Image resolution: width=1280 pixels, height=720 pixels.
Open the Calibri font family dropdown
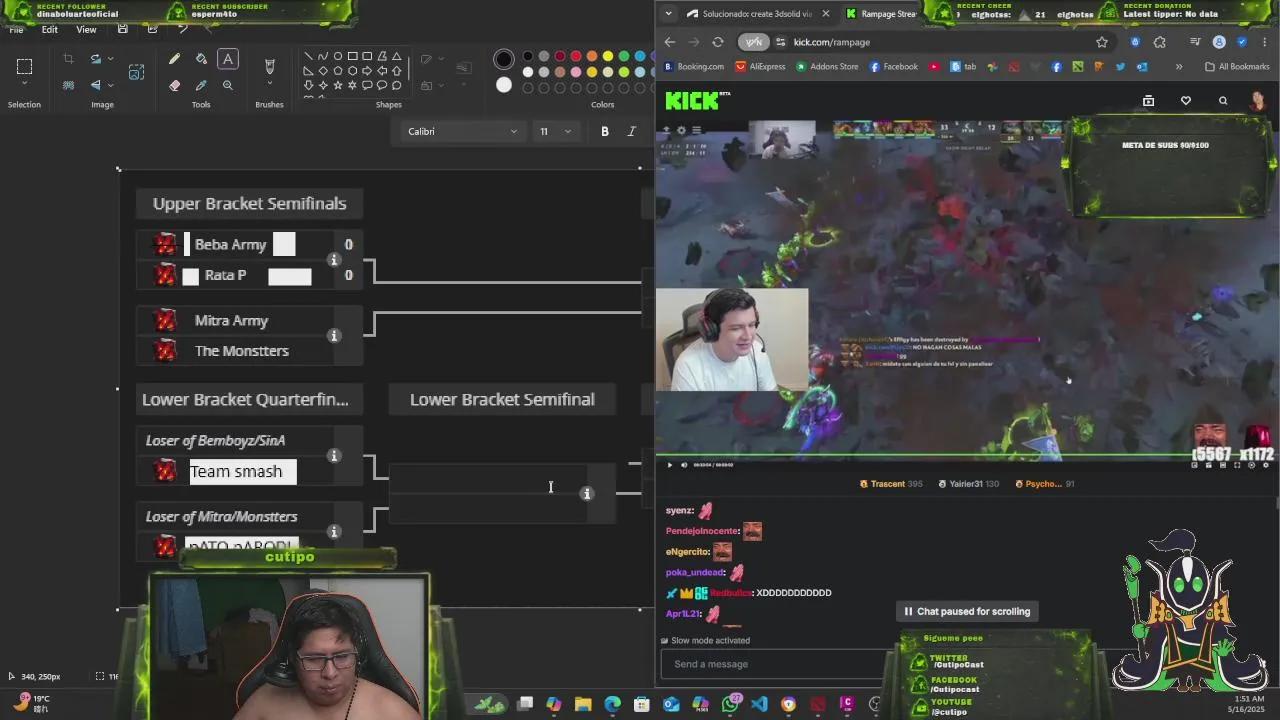click(462, 131)
